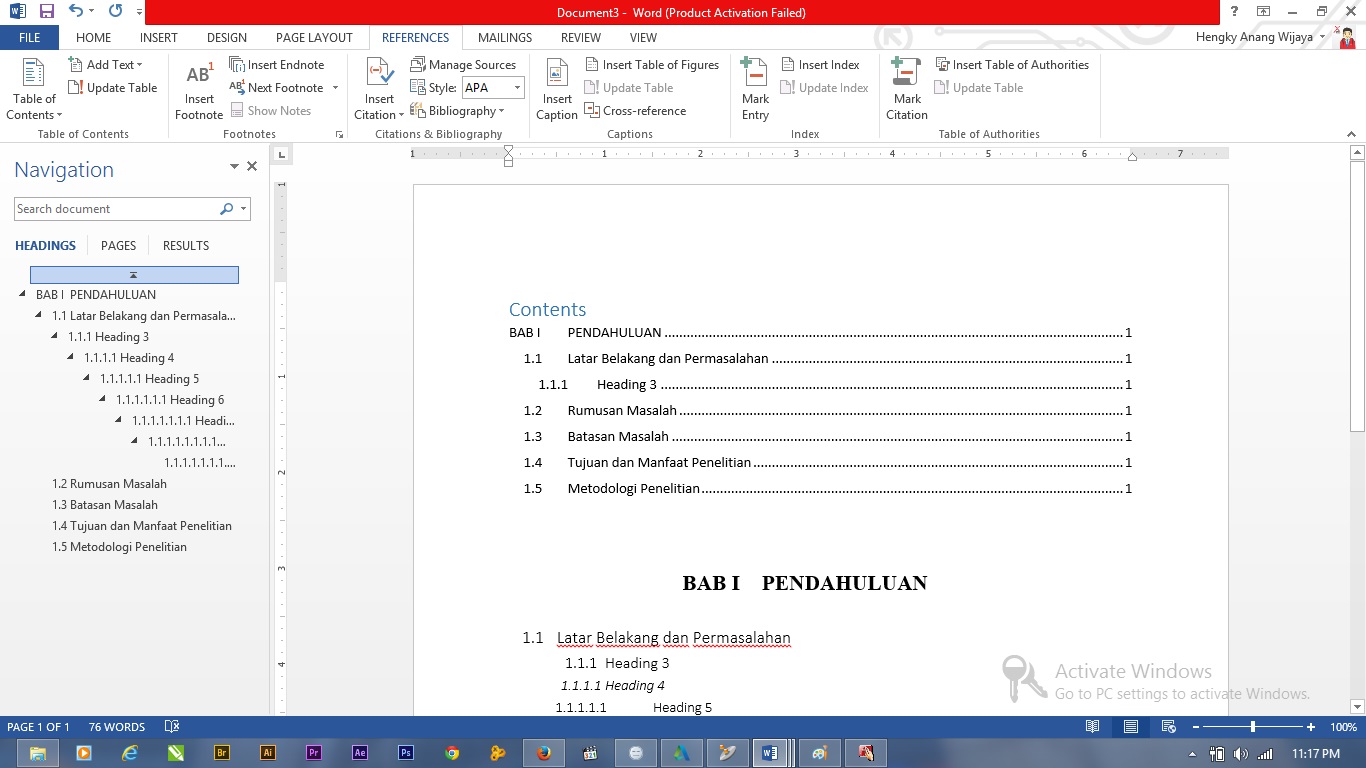This screenshot has height=768, width=1366.
Task: Collapse the BAB I PENDAHULUAN heading tree
Action: pos(22,294)
